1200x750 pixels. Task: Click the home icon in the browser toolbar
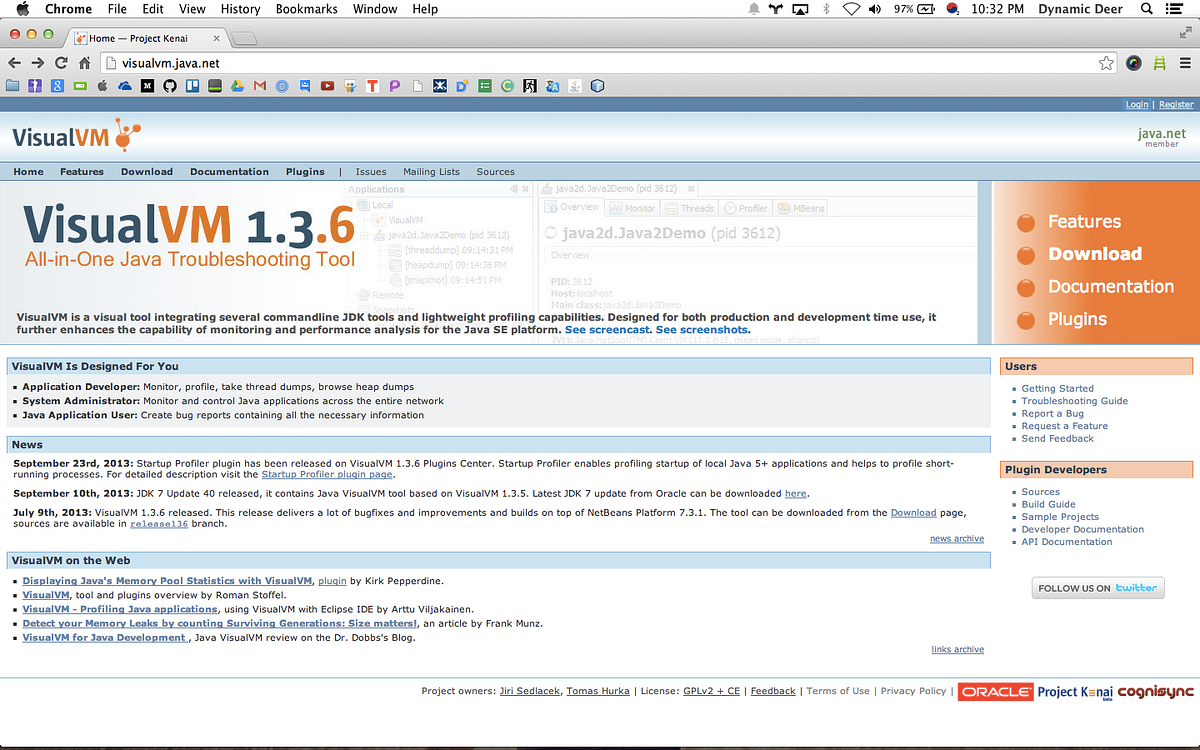pyautogui.click(x=83, y=61)
